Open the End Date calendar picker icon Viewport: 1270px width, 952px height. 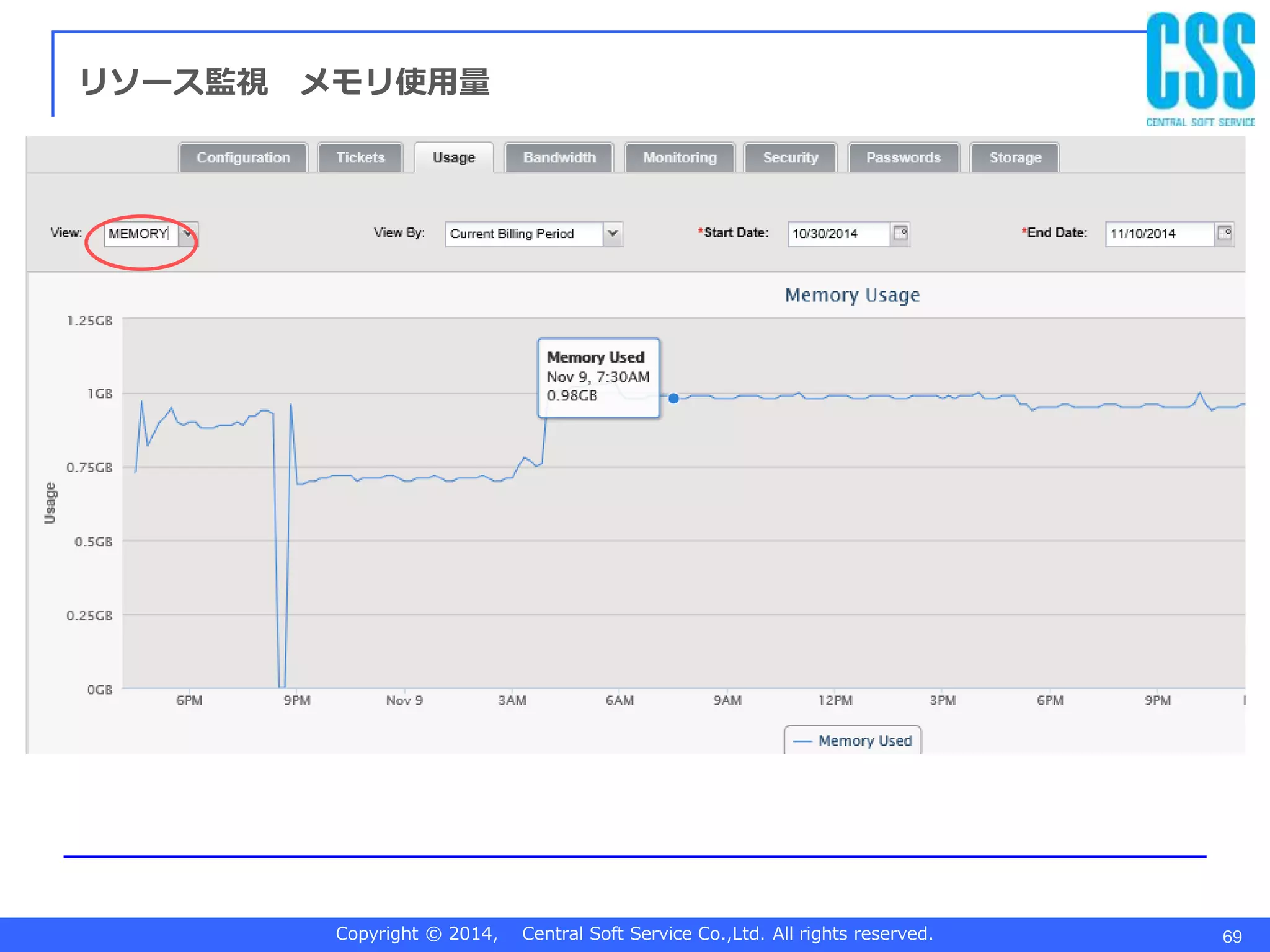click(1224, 234)
